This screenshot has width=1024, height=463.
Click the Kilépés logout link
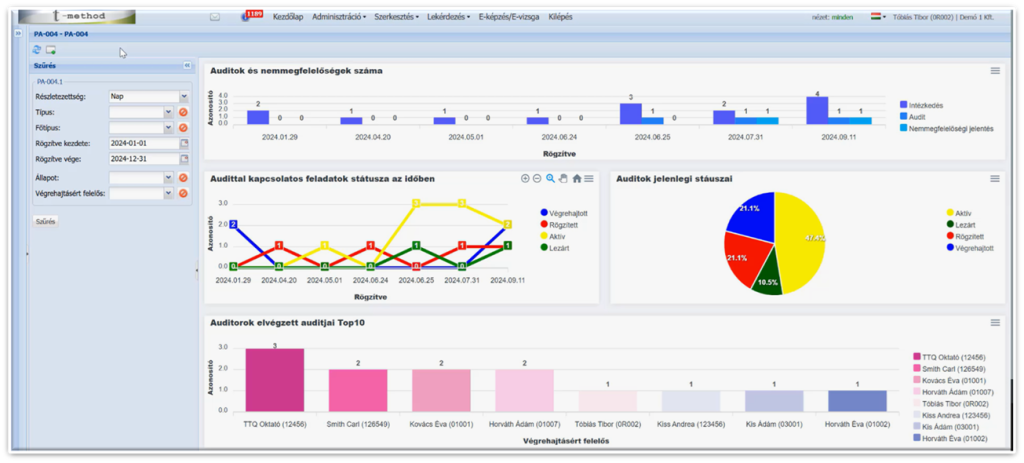tap(560, 17)
